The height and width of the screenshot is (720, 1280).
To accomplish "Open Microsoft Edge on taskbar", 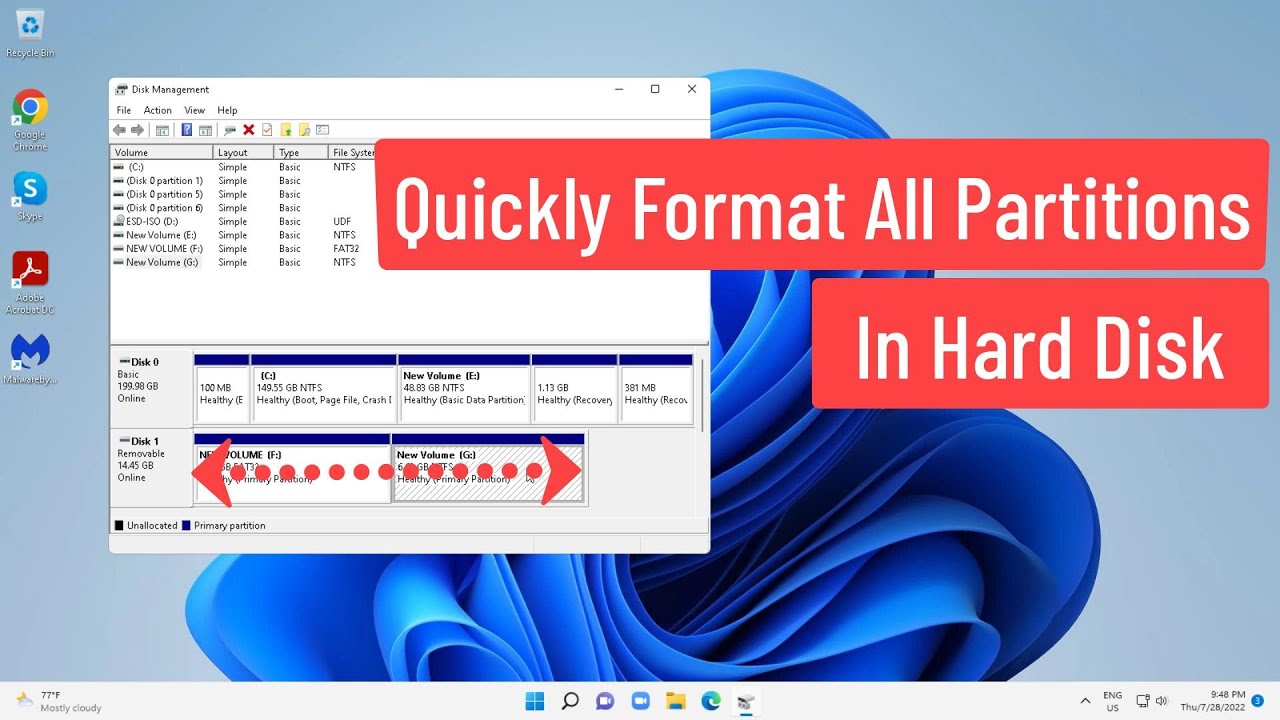I will tap(710, 701).
